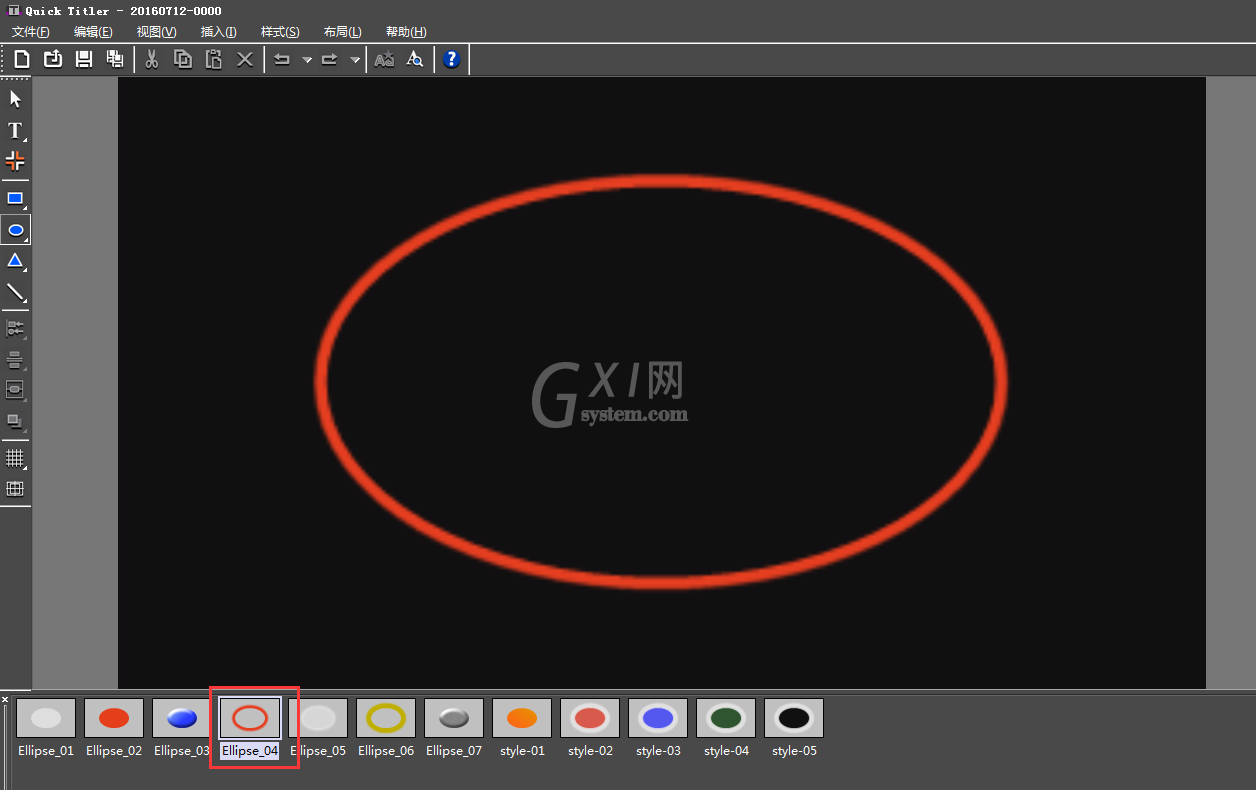Viewport: 1256px width, 790px height.
Task: Open the Redo history dropdown arrow
Action: [x=354, y=60]
